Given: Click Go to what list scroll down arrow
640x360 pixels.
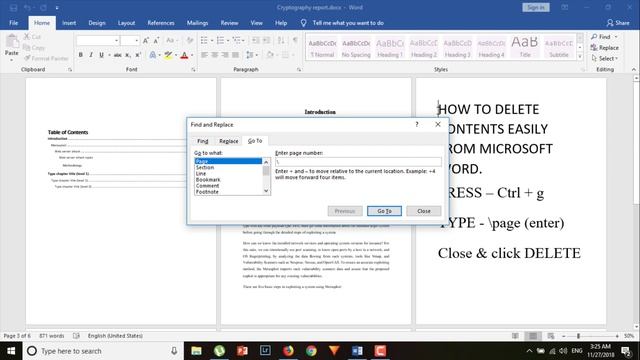Looking at the screenshot, I should point(266,191).
